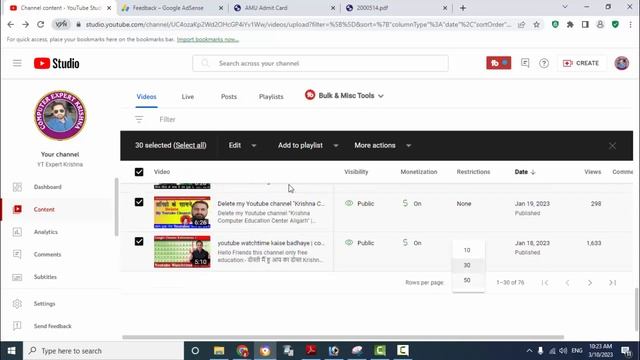Open the Chrome three-dot menu
The height and width of the screenshot is (360, 640).
click(631, 24)
